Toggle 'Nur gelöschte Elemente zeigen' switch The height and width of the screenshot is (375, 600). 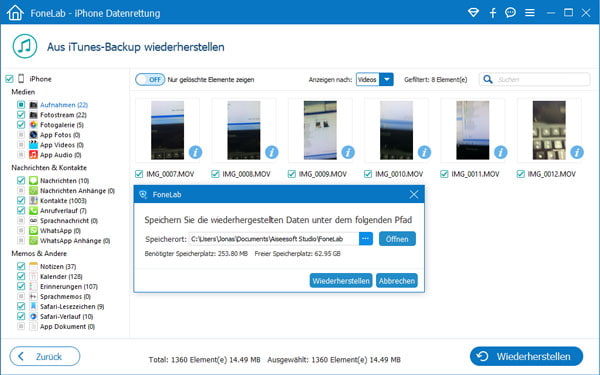(150, 80)
